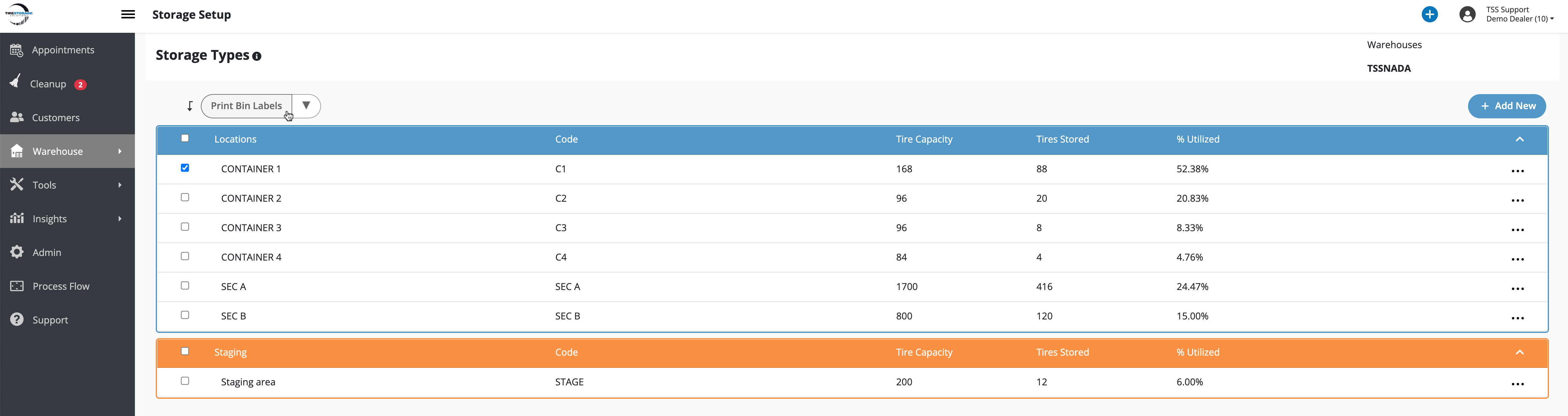Image resolution: width=1568 pixels, height=416 pixels.
Task: Click Storage Types info icon
Action: tap(257, 57)
